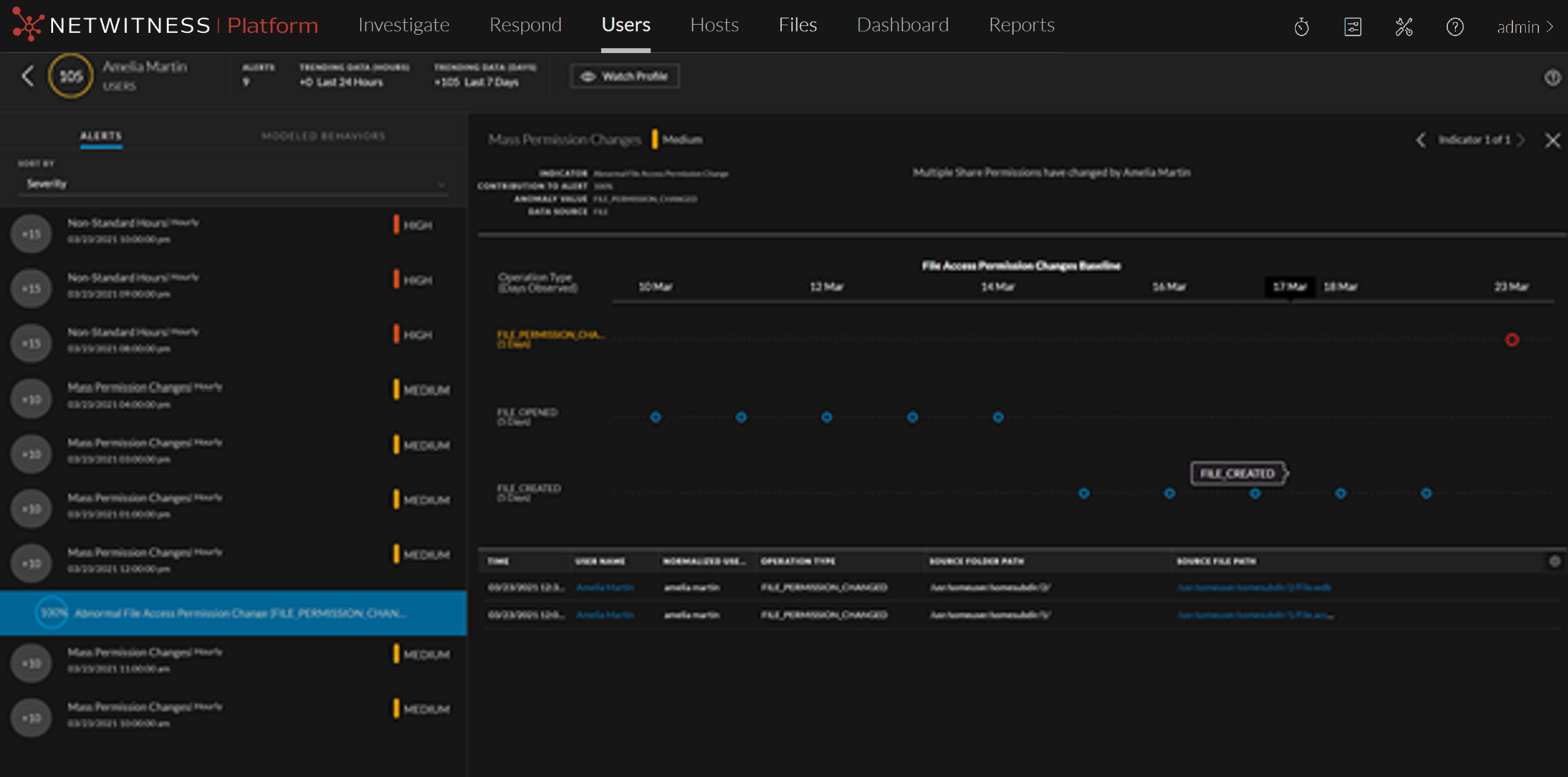The image size is (1568, 777).
Task: Open the Investigate menu
Action: point(403,25)
